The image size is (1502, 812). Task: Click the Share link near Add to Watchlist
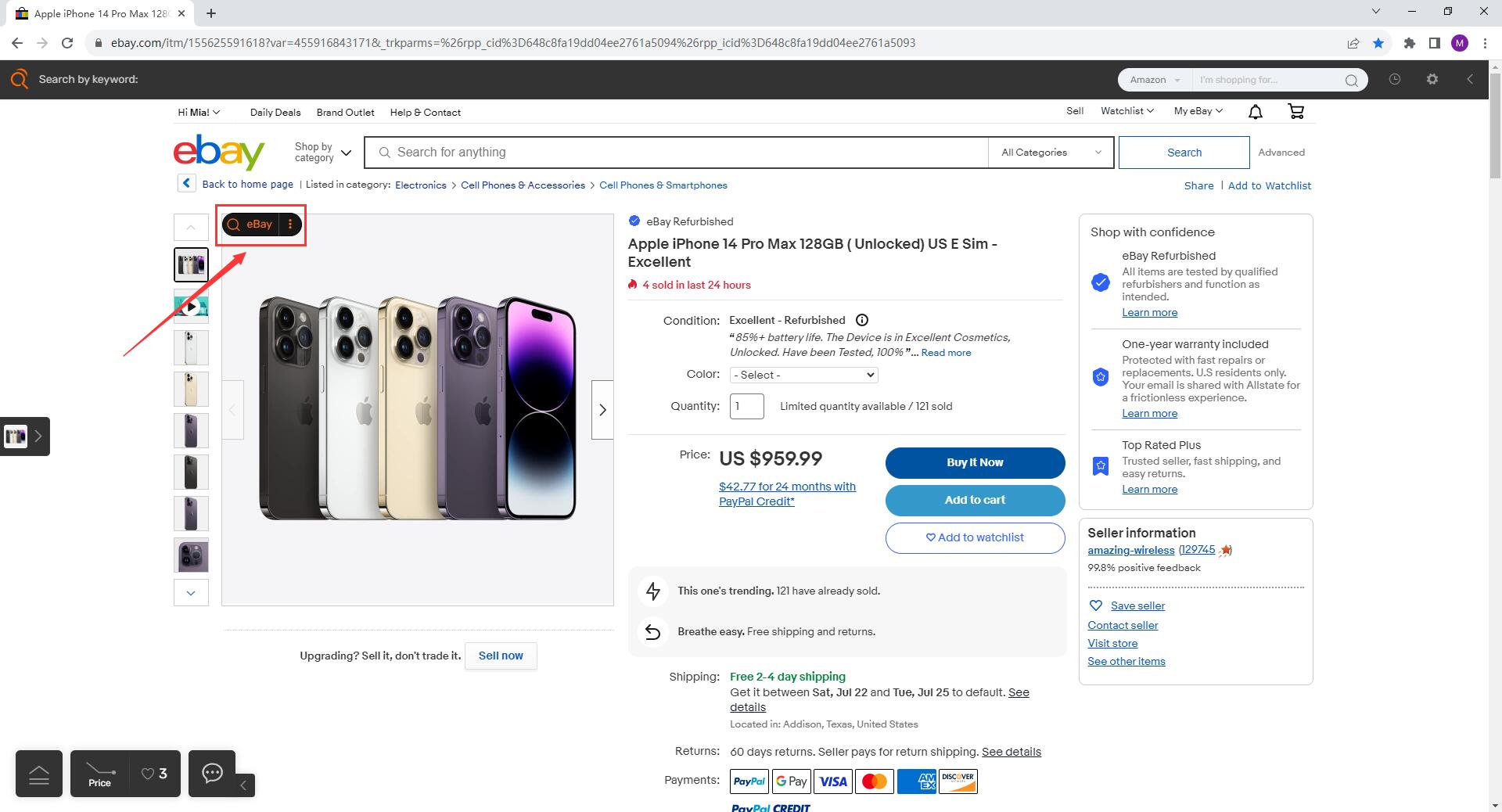[x=1198, y=185]
